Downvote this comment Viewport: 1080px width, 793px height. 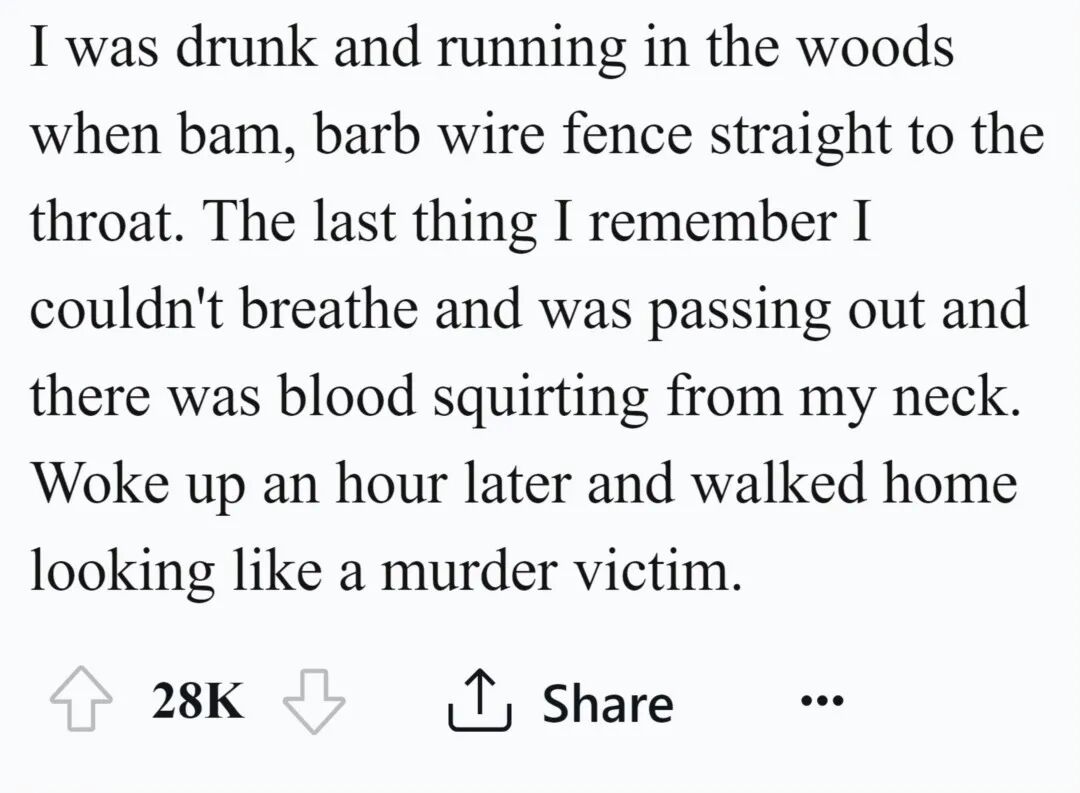pyautogui.click(x=315, y=702)
